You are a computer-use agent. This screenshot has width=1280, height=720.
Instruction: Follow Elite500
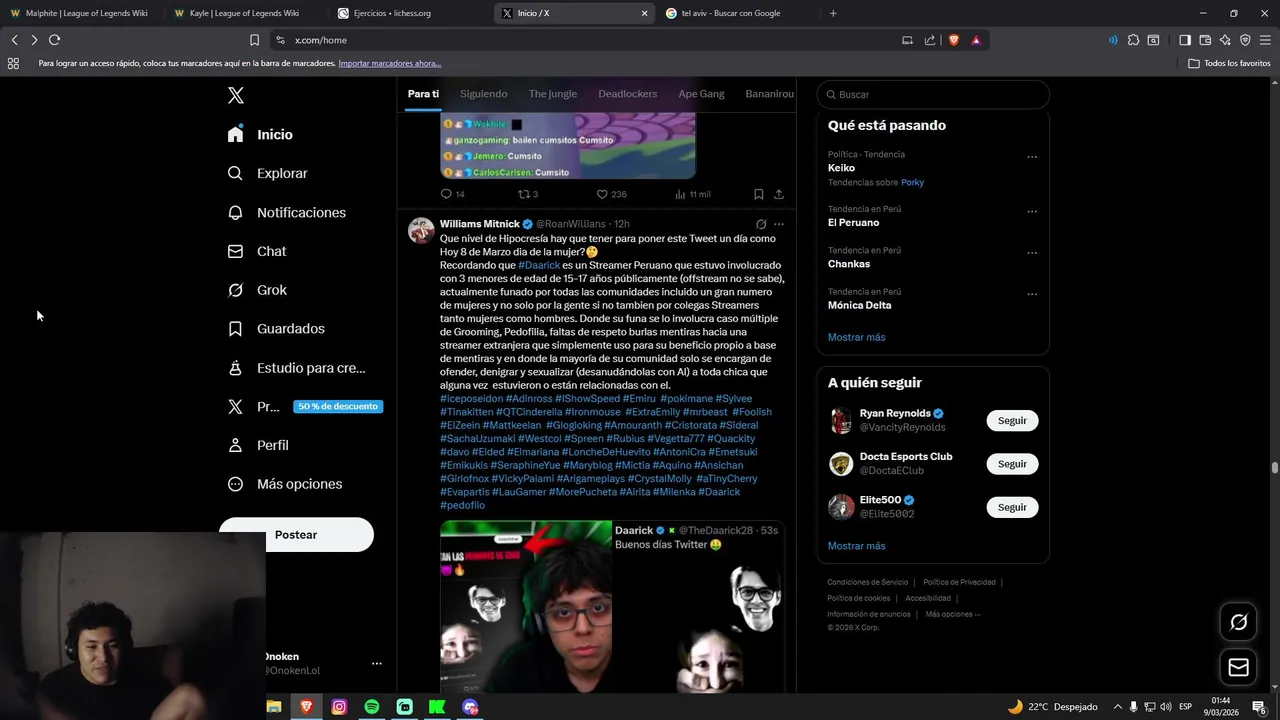1012,507
